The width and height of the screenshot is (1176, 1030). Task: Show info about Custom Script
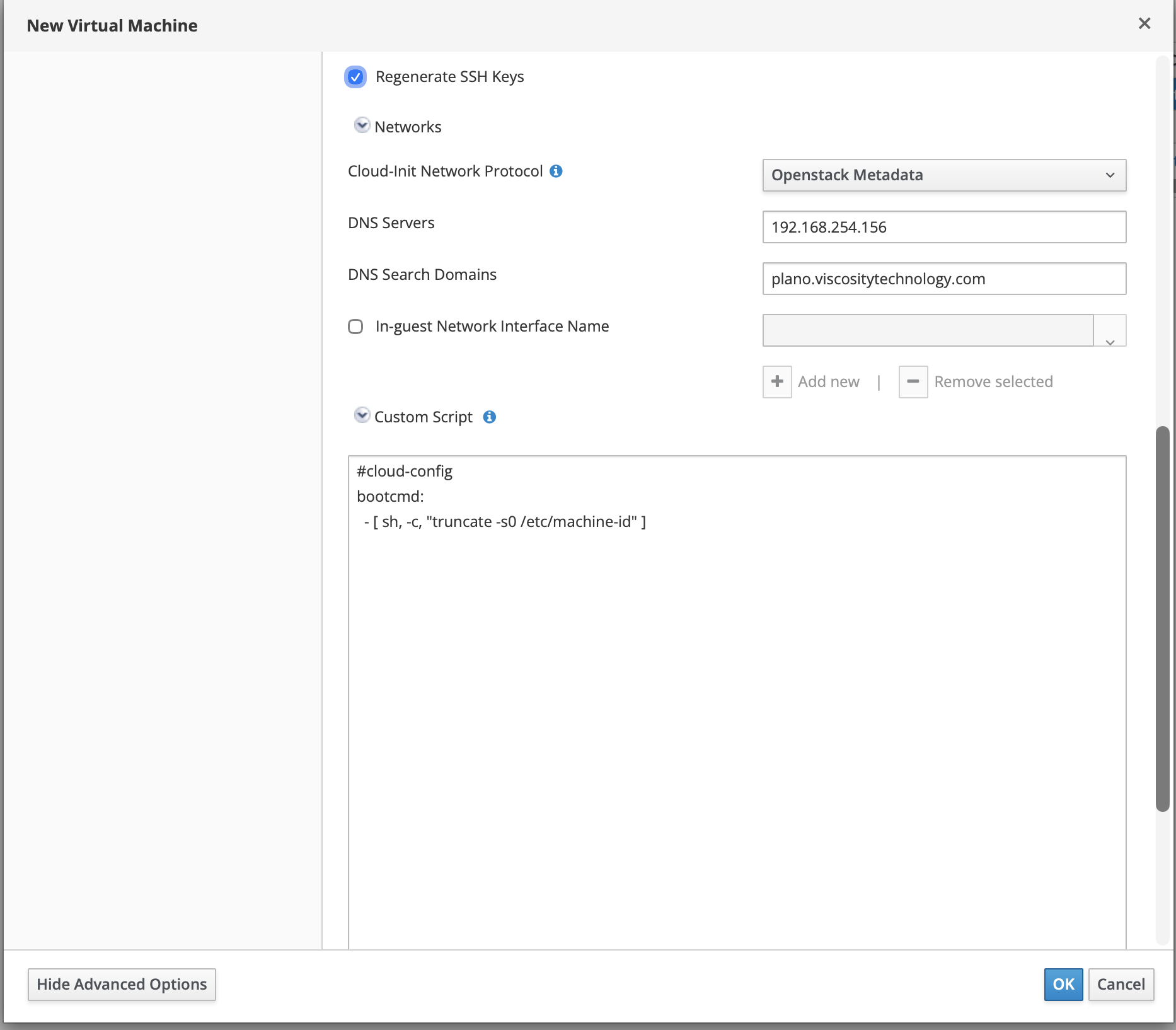click(489, 417)
